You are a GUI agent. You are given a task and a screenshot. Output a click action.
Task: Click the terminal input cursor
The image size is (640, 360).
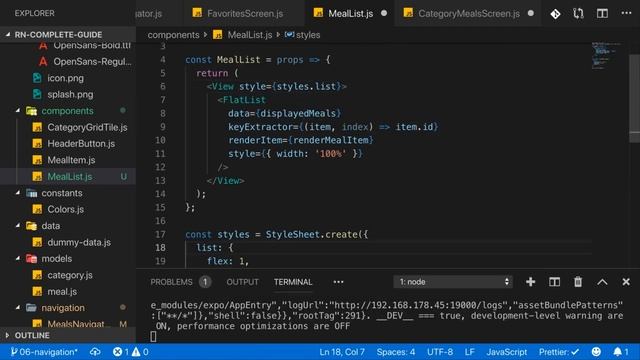coord(153,336)
